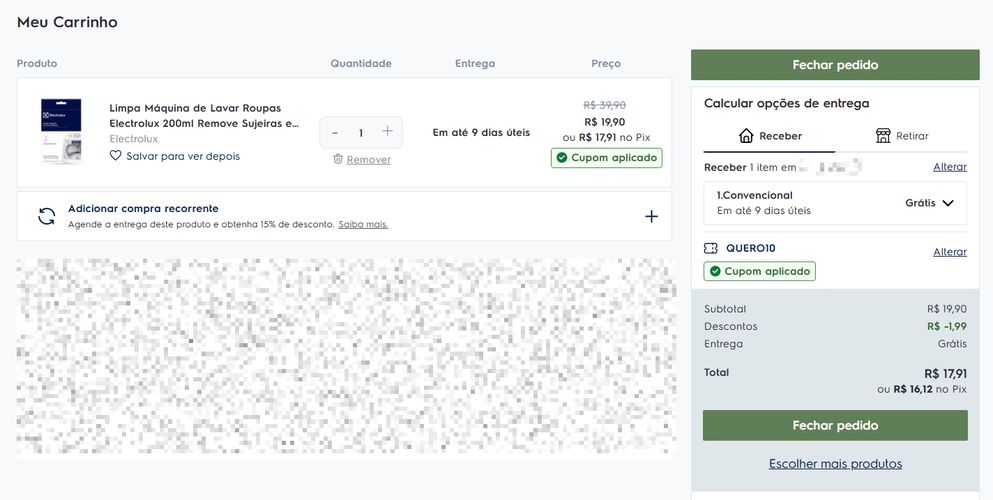Switch to the Receber tab
The width and height of the screenshot is (993, 500).
coord(769,135)
